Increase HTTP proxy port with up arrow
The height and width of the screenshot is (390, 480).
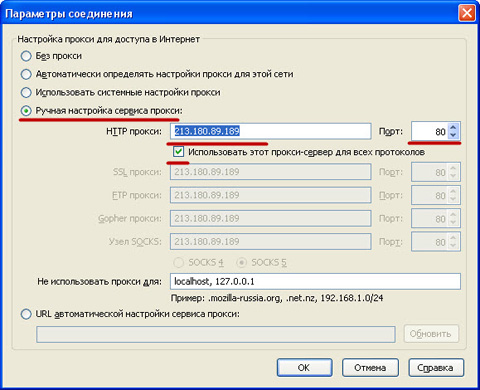453,127
